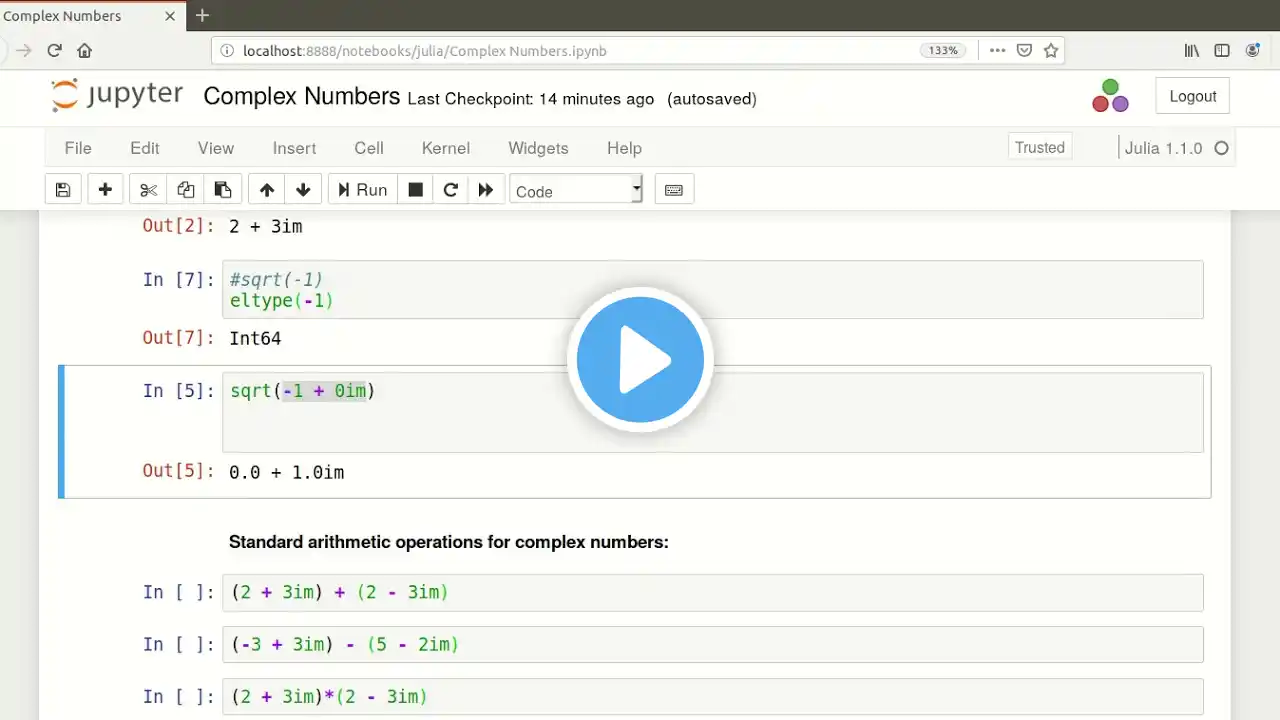Click the Out[5] result 0.0 + 1.0im

[287, 472]
